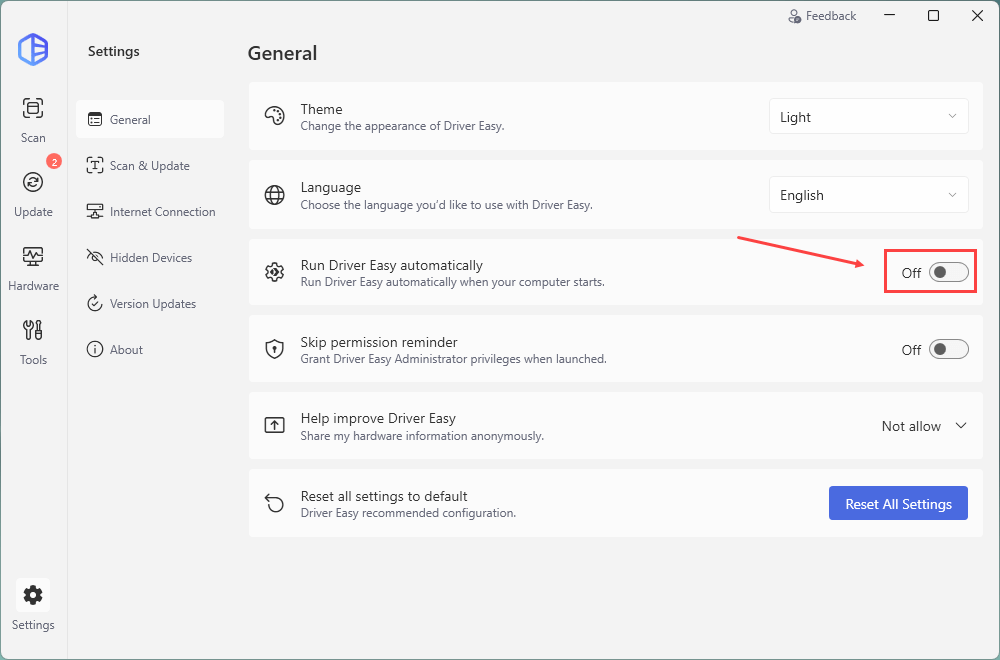Expand the Language dropdown showing English
Viewport: 1000px width, 660px height.
(x=868, y=195)
